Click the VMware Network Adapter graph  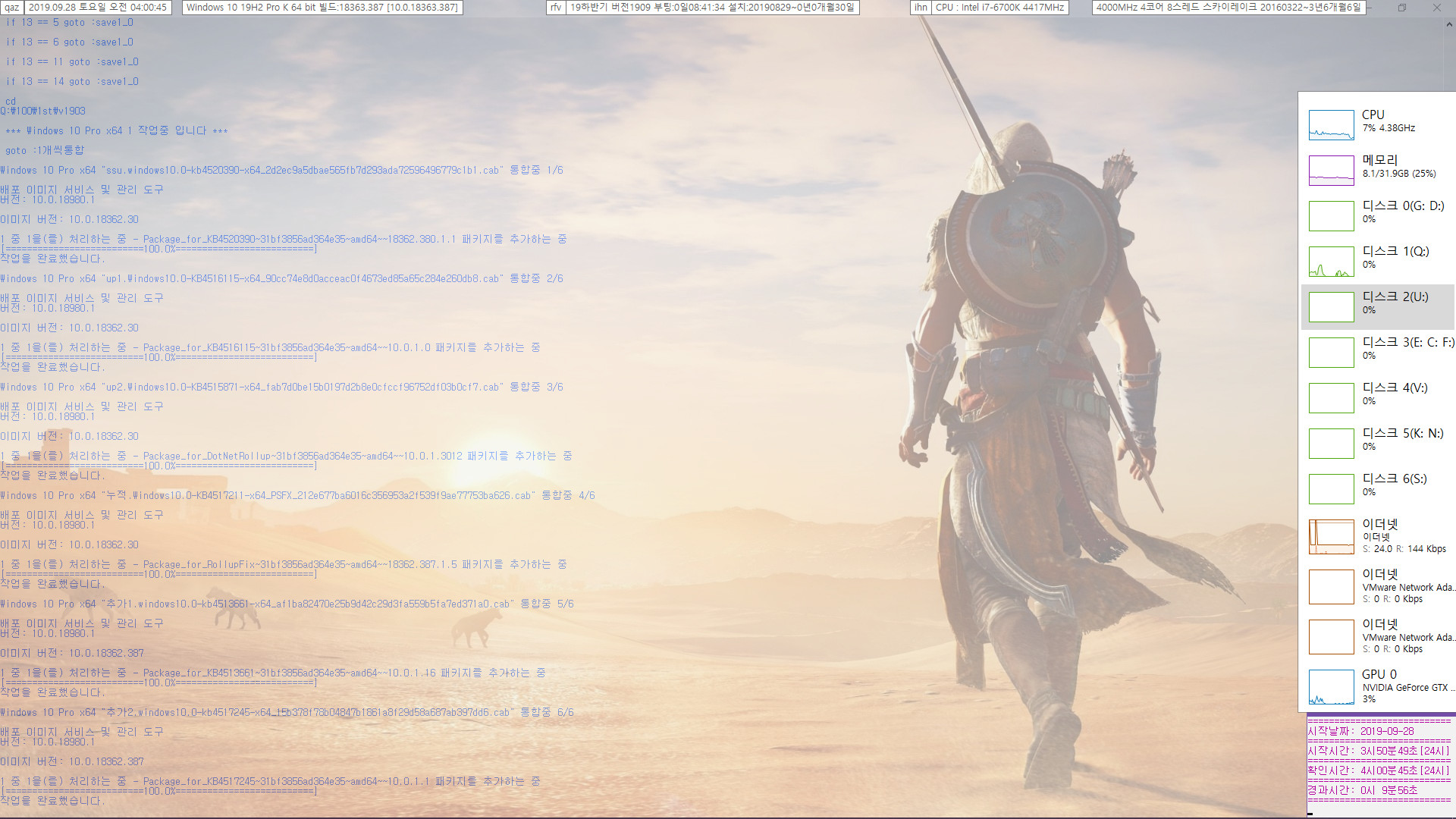pyautogui.click(x=1331, y=585)
